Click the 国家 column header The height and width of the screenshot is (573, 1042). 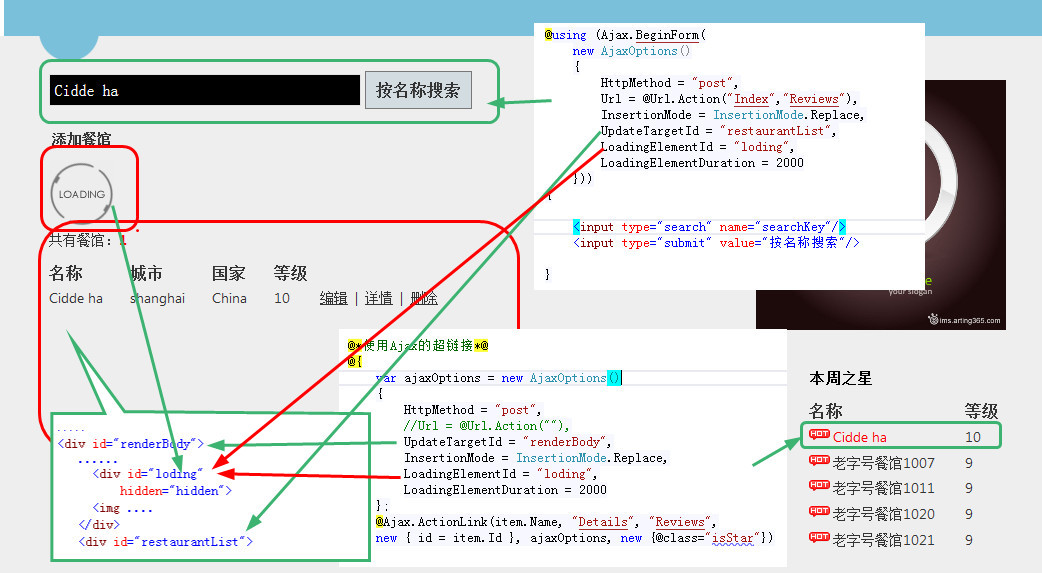click(228, 273)
